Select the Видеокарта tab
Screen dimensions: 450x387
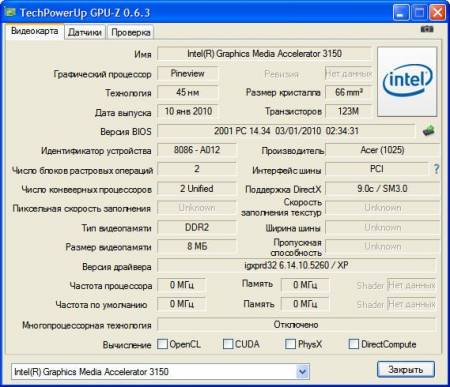[x=35, y=31]
